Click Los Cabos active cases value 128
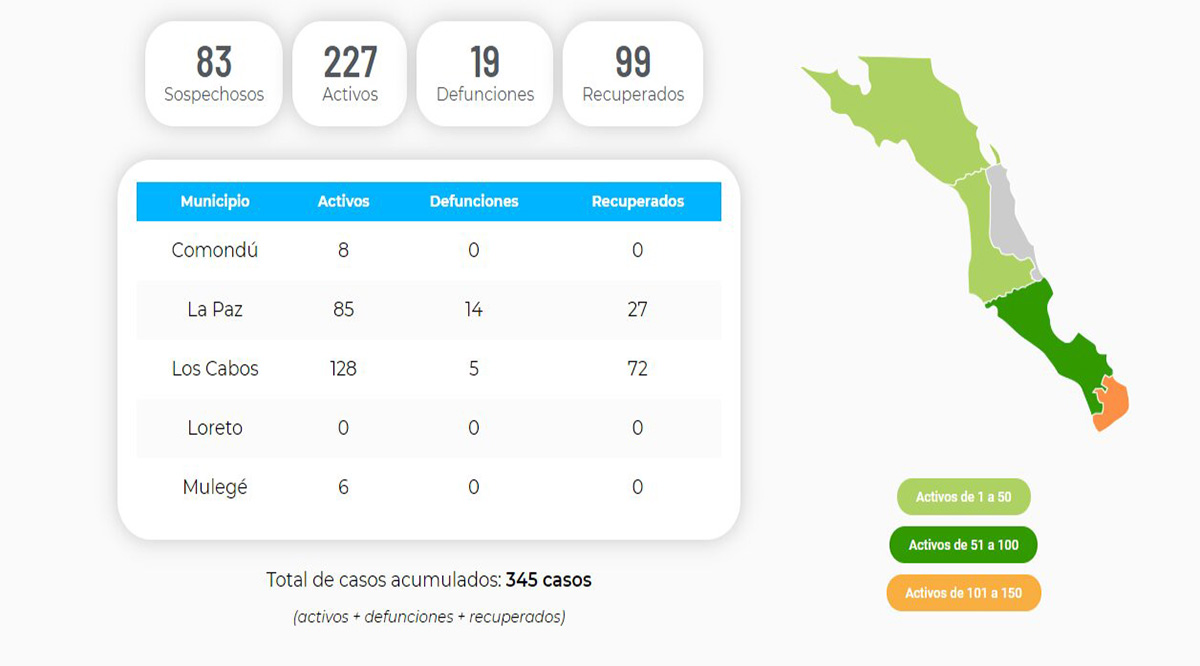This screenshot has width=1200, height=666. (343, 368)
